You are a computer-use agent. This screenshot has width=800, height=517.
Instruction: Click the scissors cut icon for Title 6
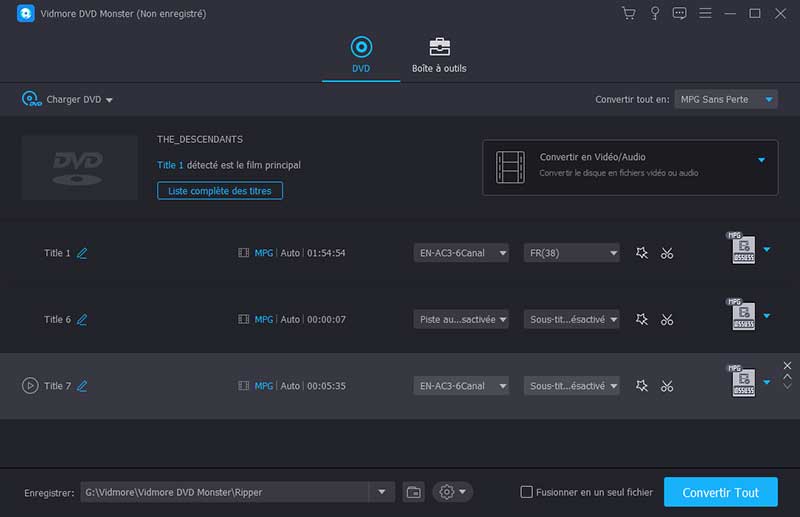point(667,320)
